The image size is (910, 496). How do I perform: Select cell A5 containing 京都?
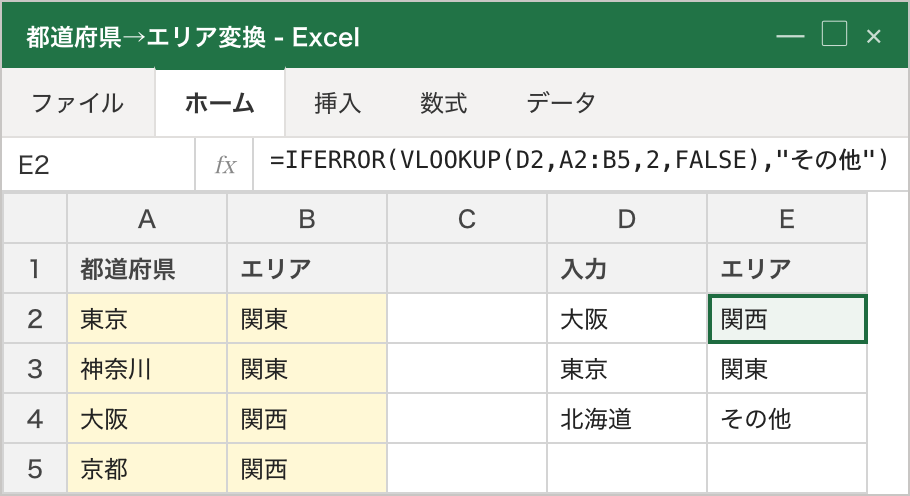pyautogui.click(x=147, y=469)
